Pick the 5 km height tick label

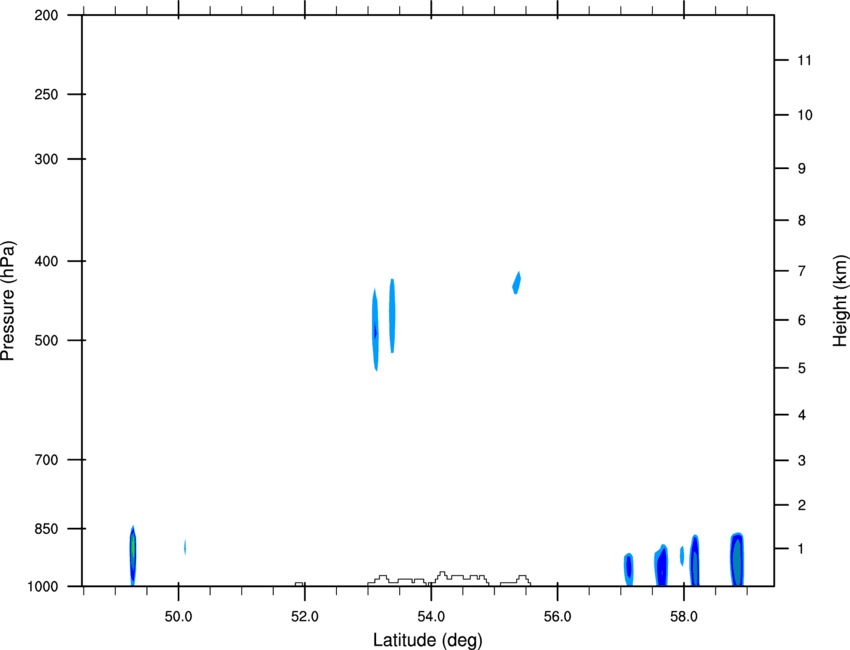coord(802,368)
